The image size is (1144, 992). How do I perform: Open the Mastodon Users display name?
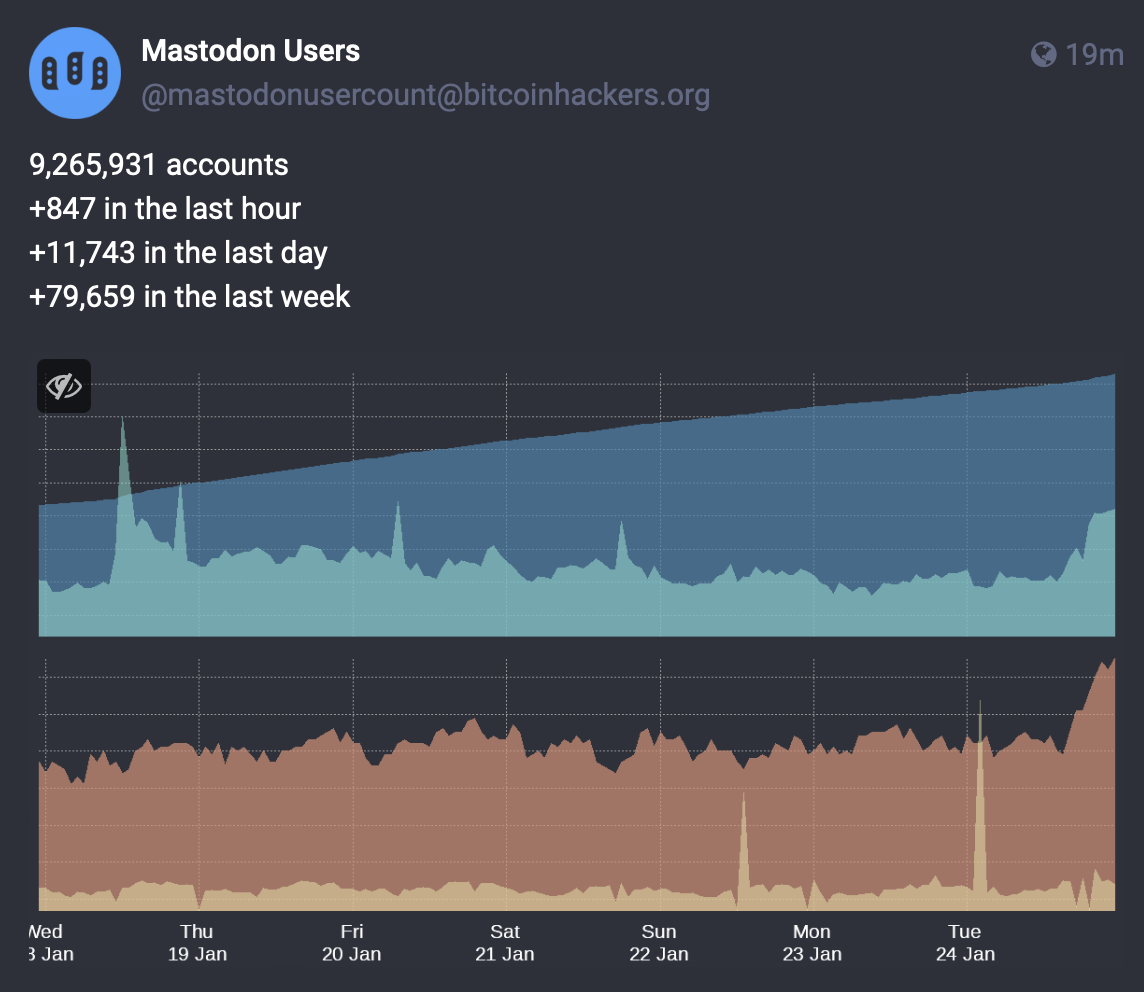pyautogui.click(x=250, y=50)
